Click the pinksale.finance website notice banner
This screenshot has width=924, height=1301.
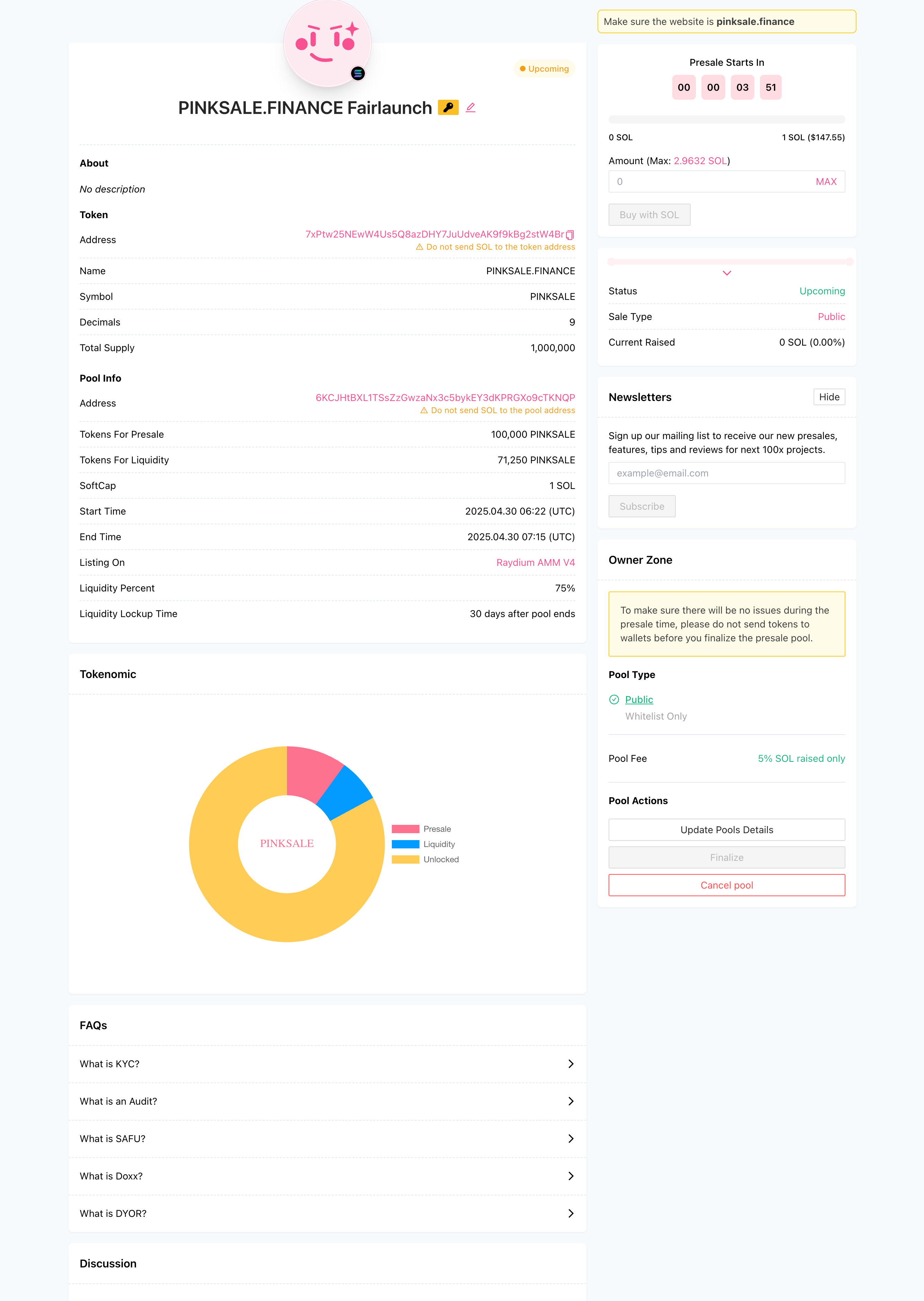pos(727,21)
